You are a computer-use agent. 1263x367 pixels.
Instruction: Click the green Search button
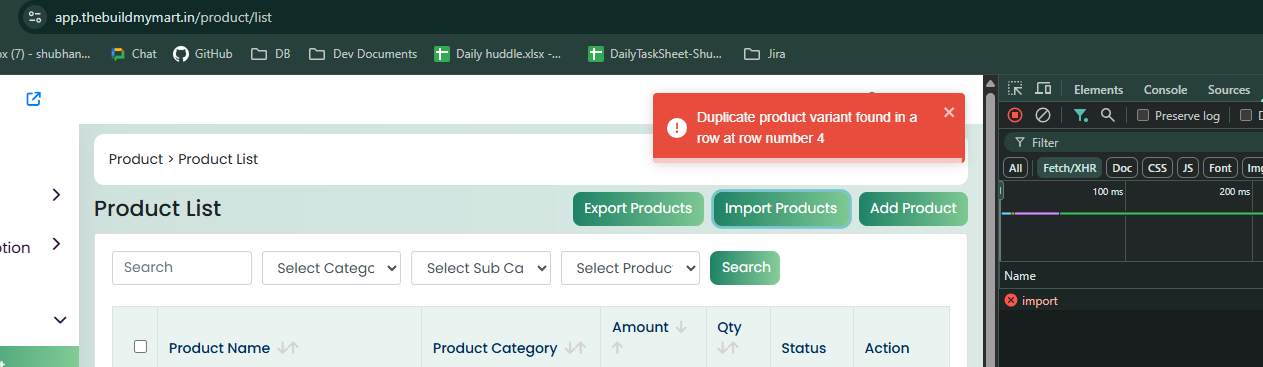745,268
